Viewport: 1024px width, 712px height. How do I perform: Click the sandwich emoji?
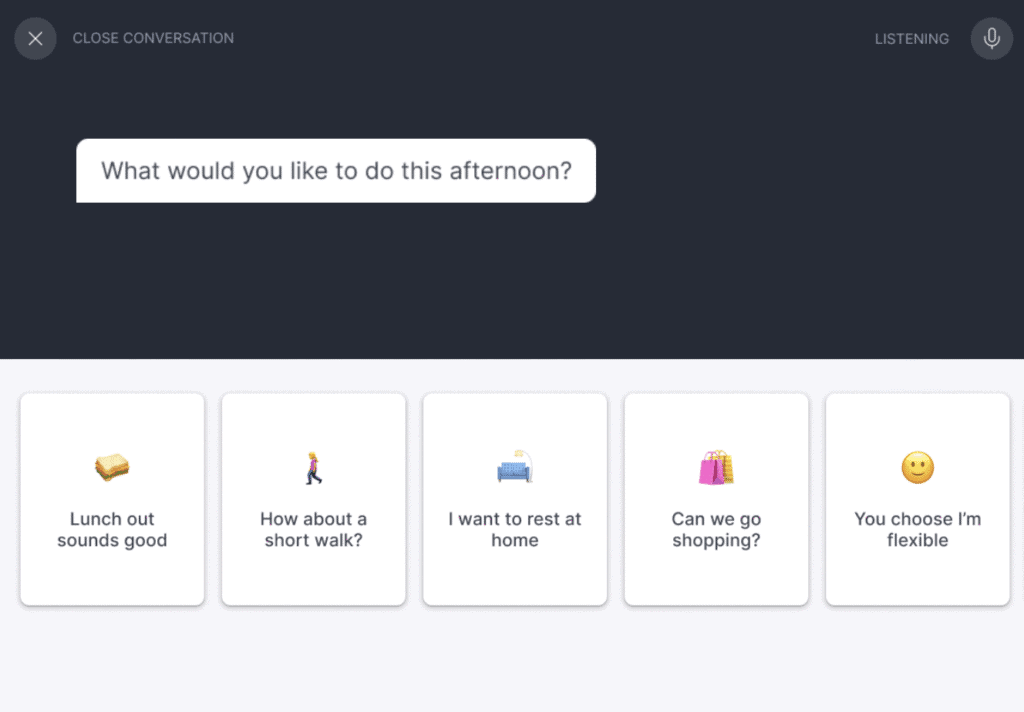click(112, 466)
